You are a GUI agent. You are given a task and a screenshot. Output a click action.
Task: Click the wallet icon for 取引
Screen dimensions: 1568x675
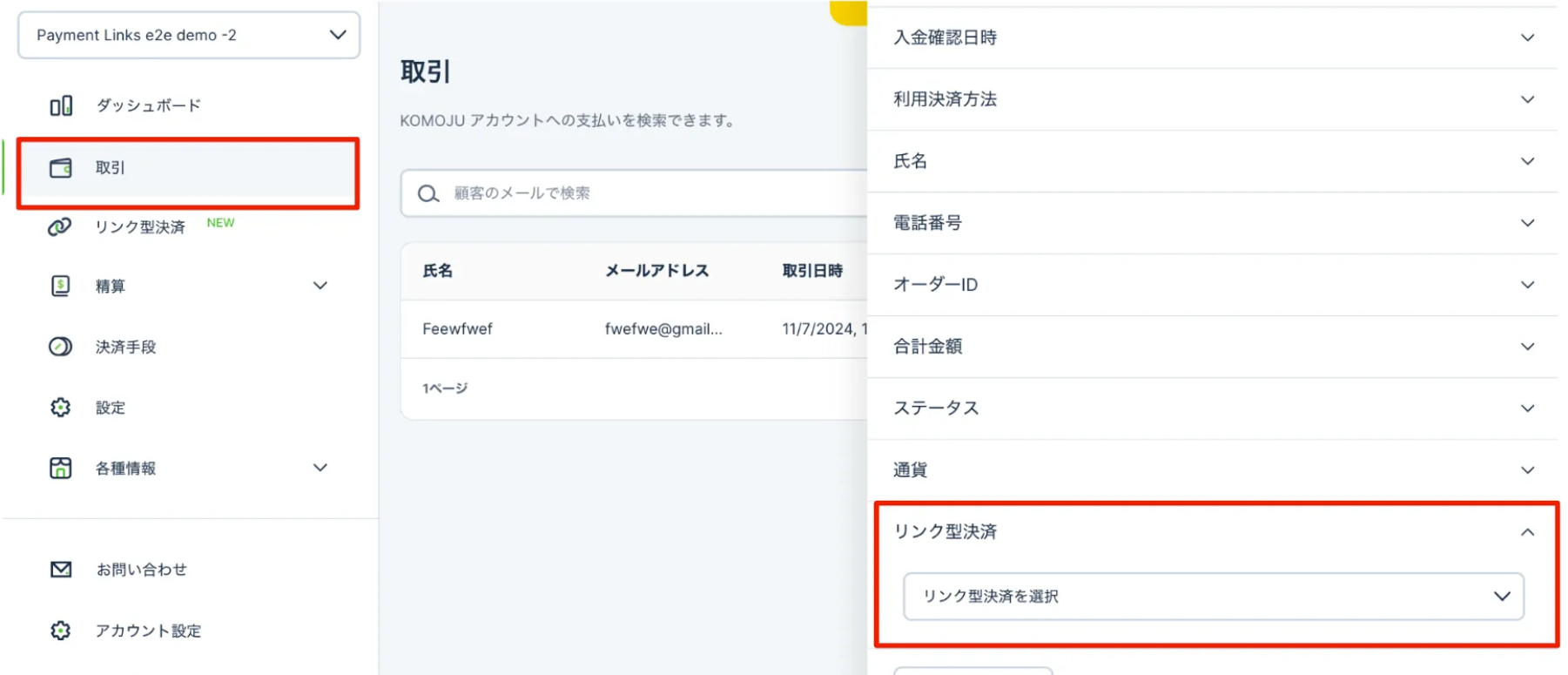click(x=60, y=168)
